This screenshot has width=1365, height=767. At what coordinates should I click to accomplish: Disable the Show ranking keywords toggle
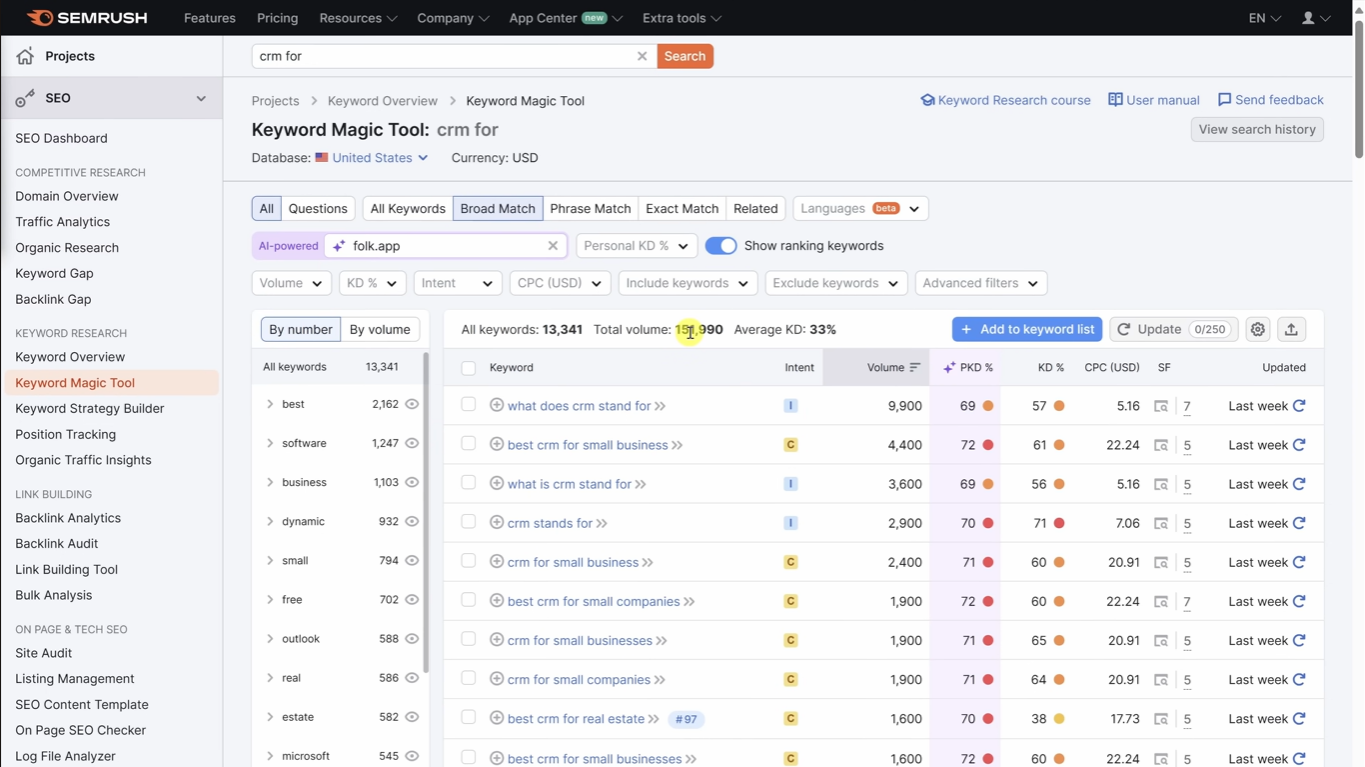click(720, 245)
